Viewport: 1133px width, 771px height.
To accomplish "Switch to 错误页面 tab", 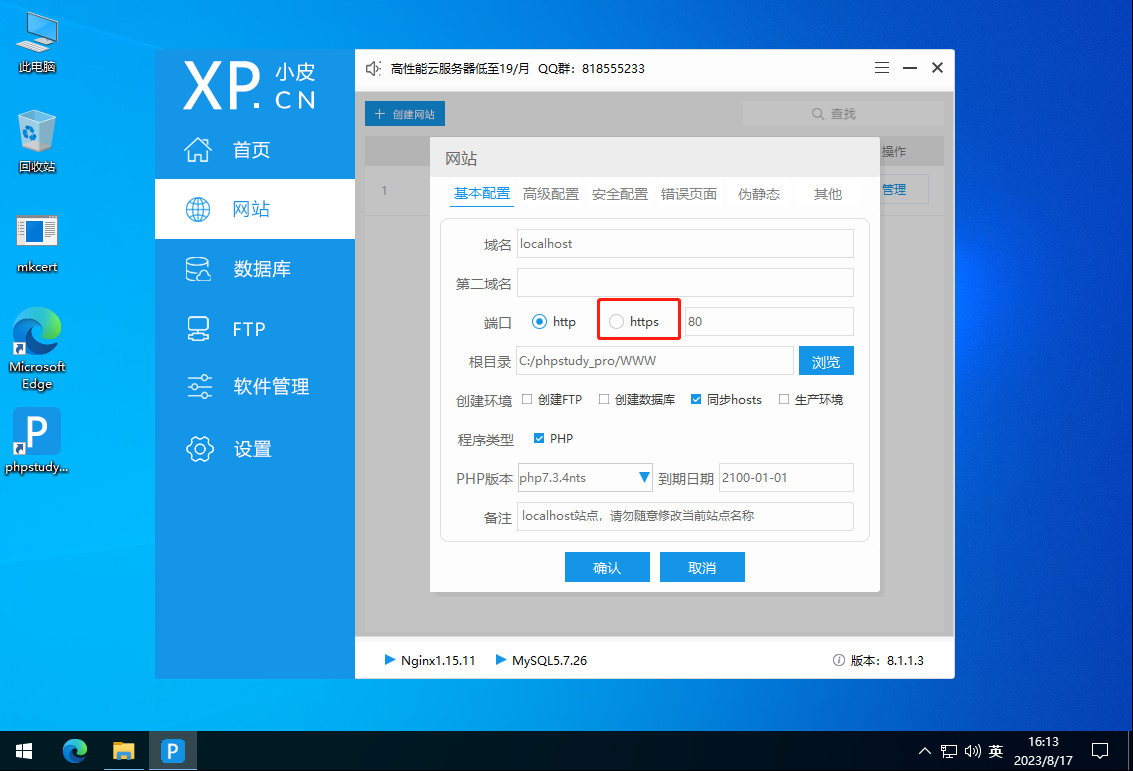I will [689, 194].
